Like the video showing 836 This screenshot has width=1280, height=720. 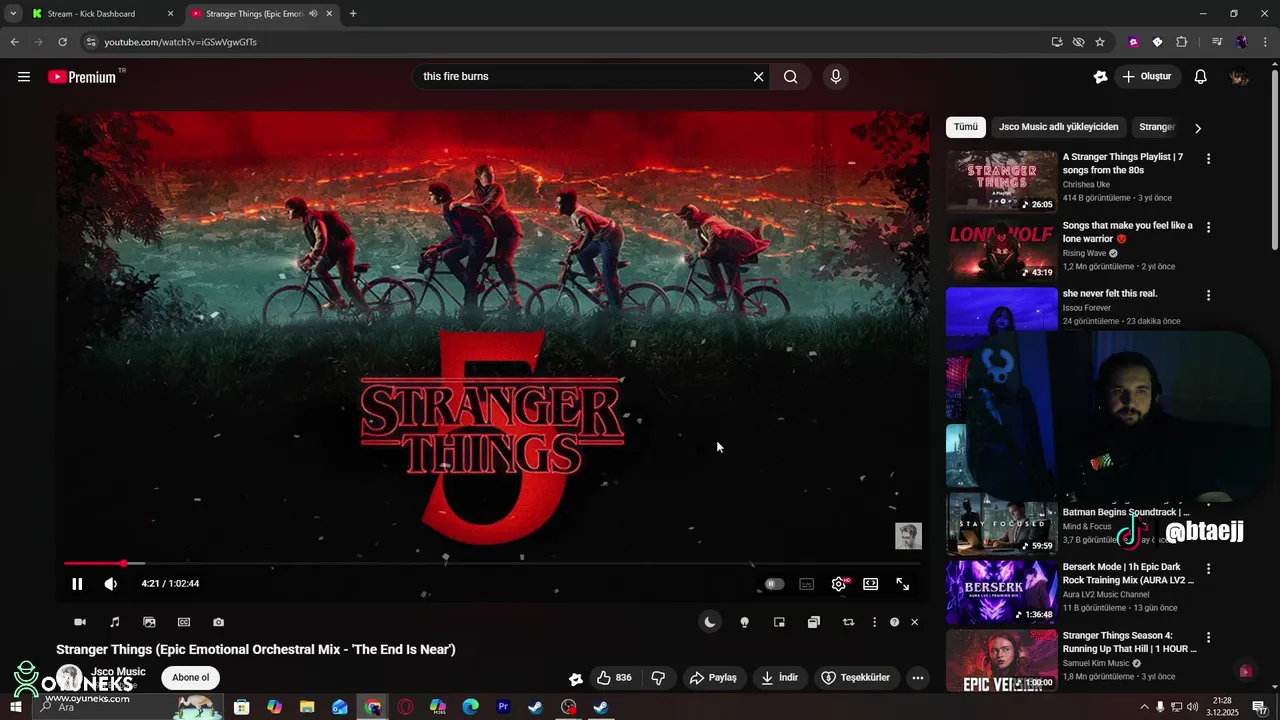tap(613, 678)
